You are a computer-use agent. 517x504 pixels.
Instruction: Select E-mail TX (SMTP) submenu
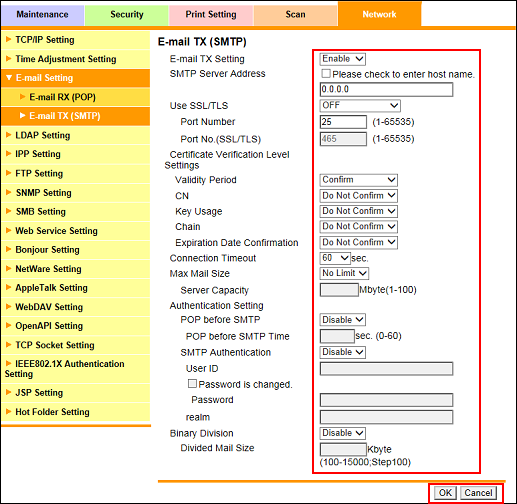click(x=76, y=116)
